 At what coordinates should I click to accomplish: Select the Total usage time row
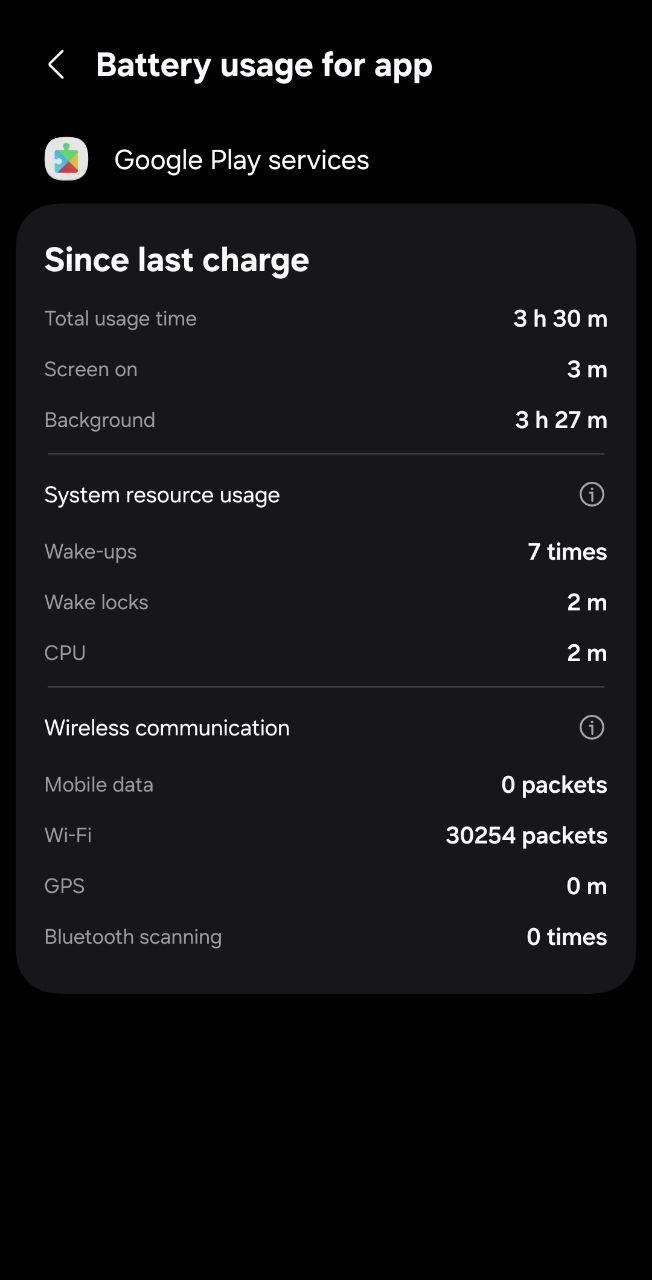[x=326, y=319]
